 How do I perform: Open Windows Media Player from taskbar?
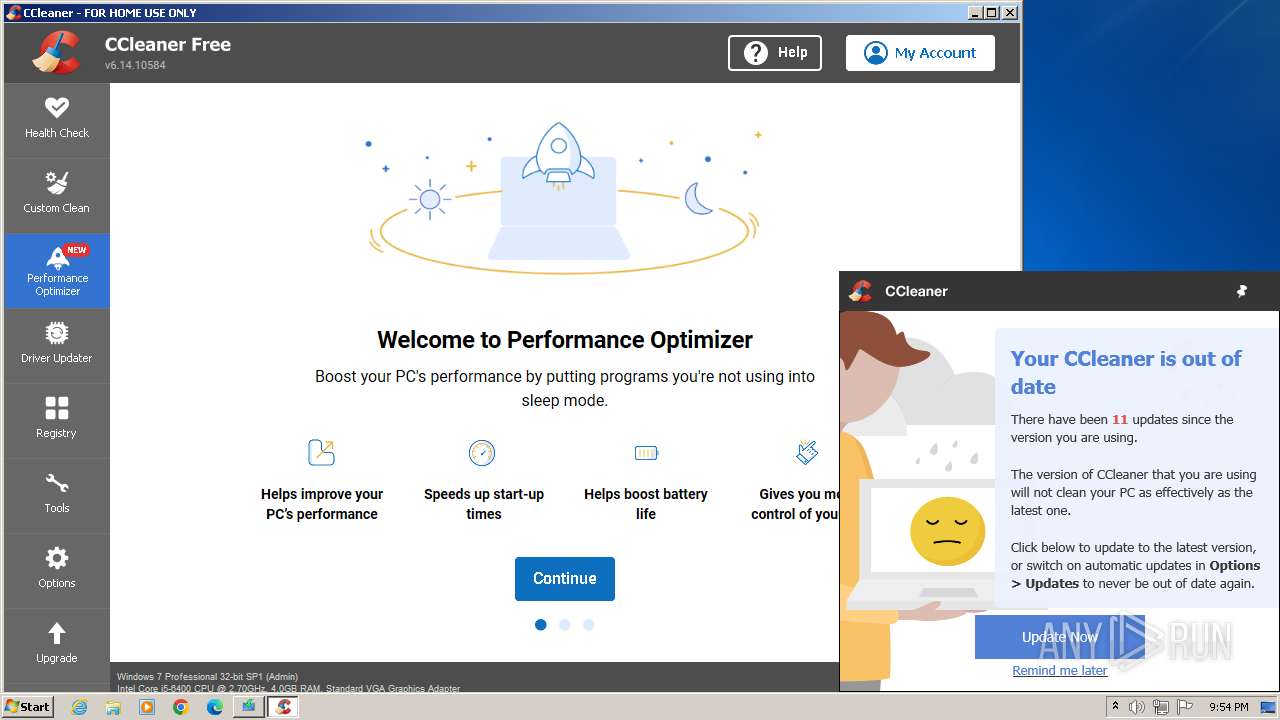click(x=147, y=707)
